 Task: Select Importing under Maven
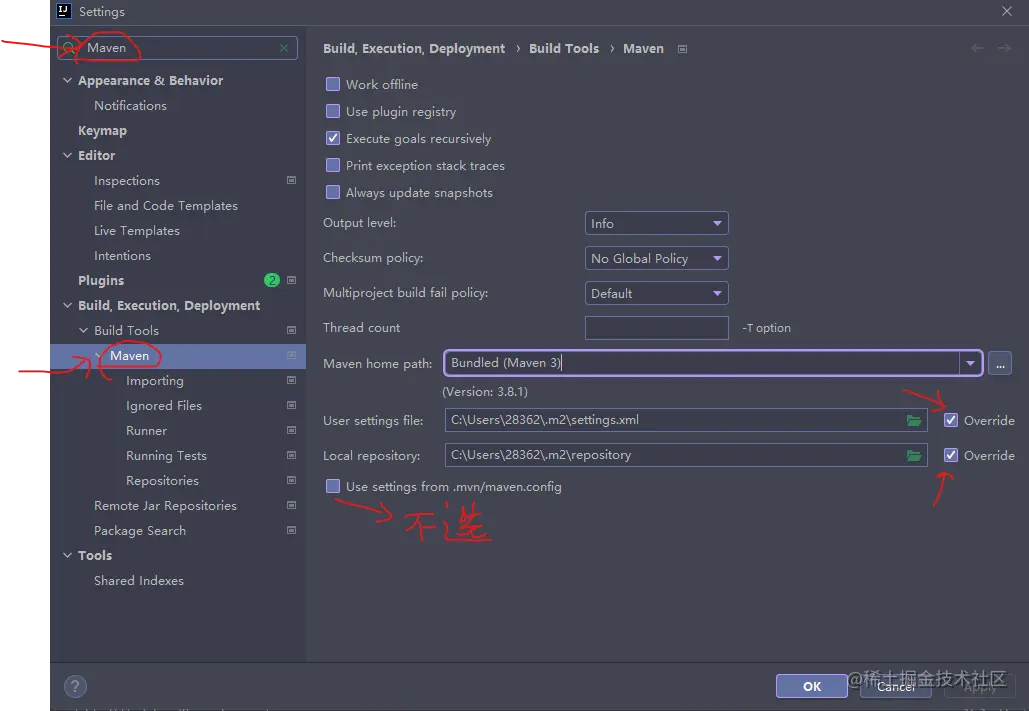154,381
